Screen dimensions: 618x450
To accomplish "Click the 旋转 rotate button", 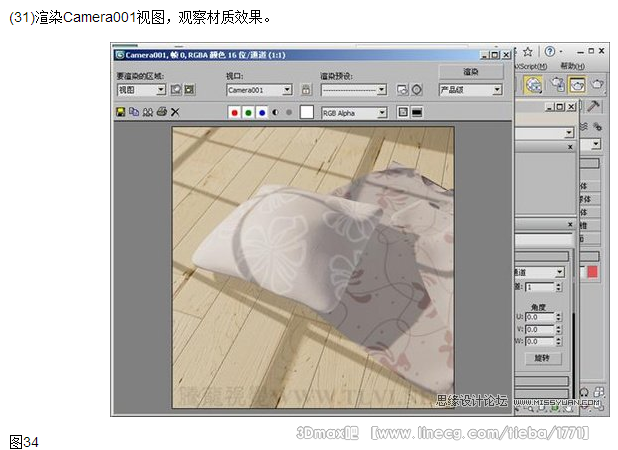I will point(543,358).
